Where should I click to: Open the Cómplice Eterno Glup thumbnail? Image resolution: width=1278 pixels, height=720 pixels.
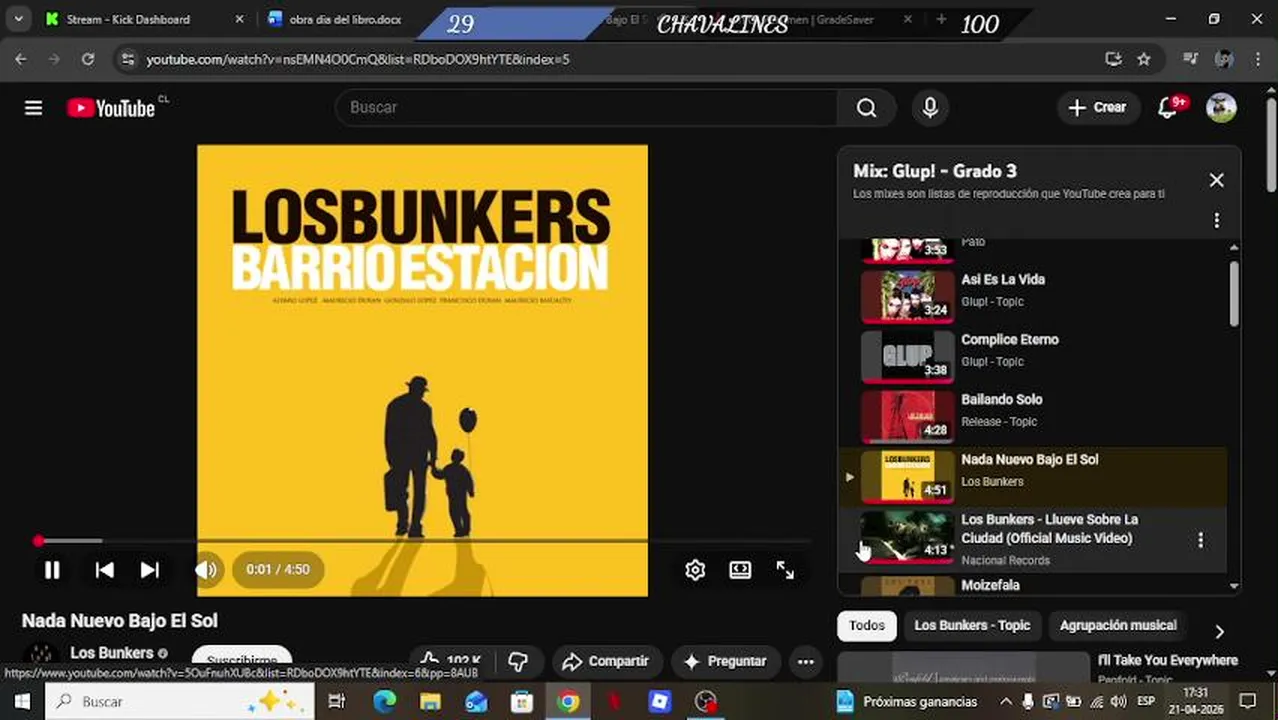908,356
